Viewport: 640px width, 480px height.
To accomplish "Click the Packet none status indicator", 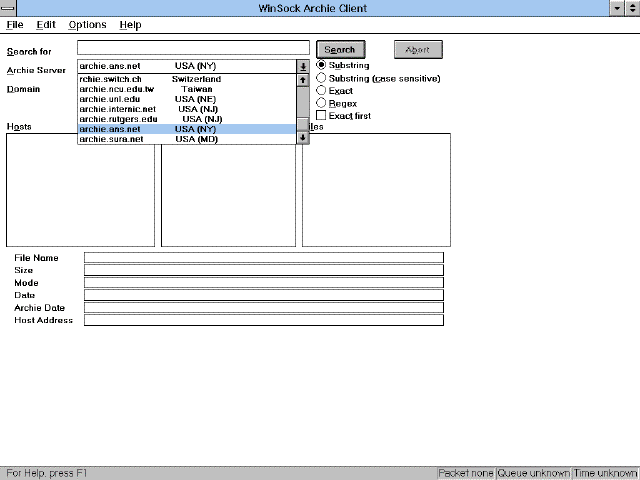I will tap(466, 473).
